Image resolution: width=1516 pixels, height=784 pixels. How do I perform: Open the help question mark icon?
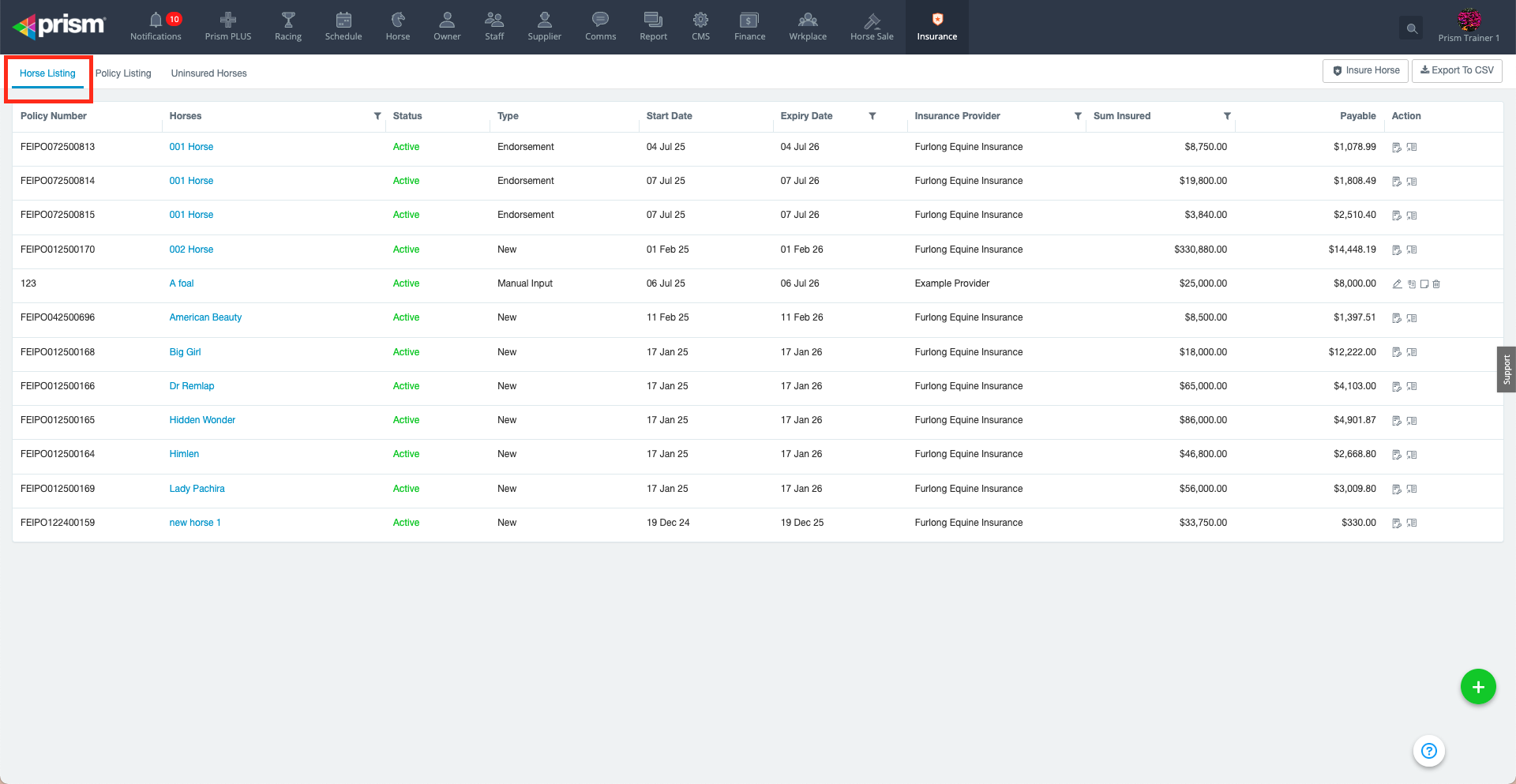click(1428, 751)
